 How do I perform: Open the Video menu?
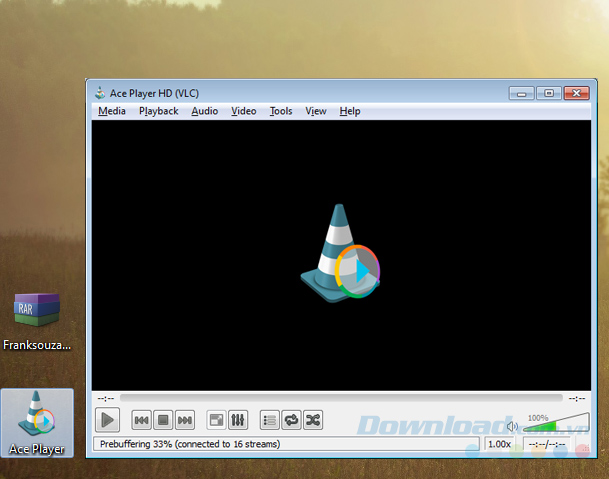[244, 111]
